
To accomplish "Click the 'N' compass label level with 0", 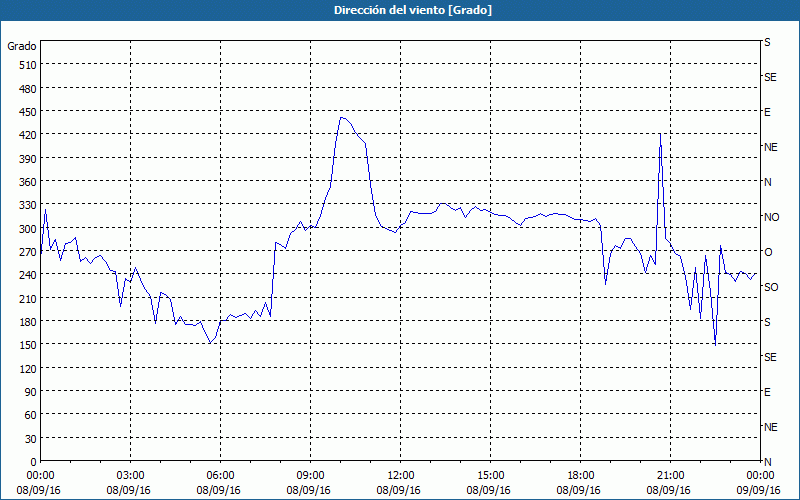I will tap(768, 462).
